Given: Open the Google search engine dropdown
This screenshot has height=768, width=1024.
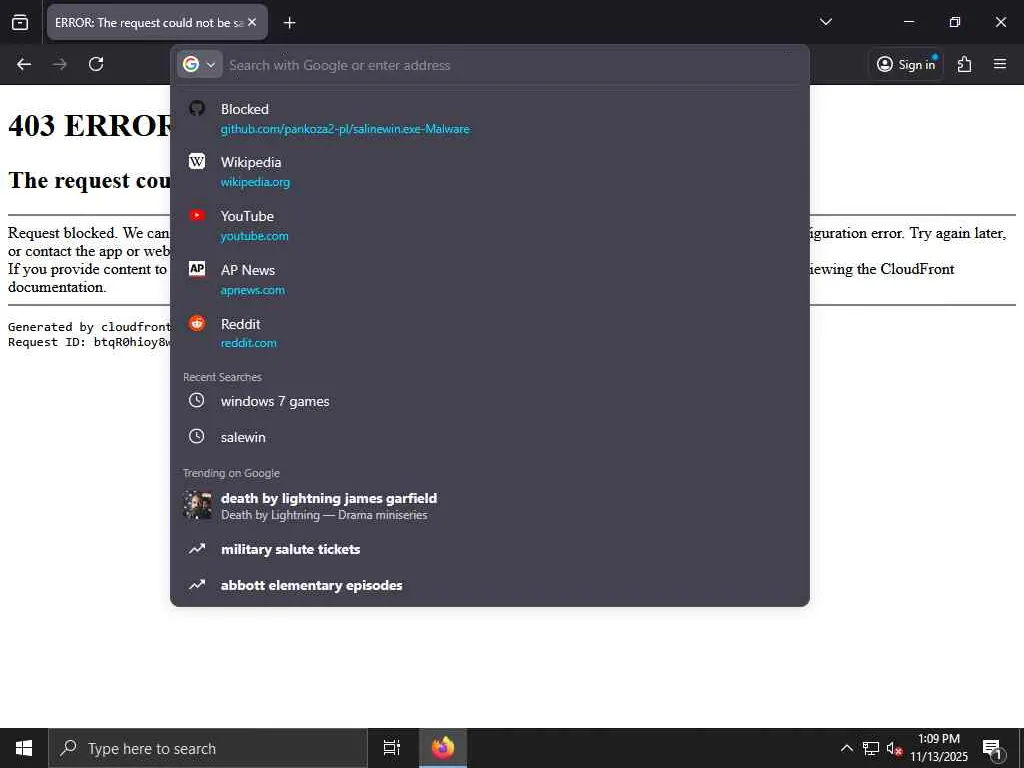Looking at the screenshot, I should pos(199,65).
